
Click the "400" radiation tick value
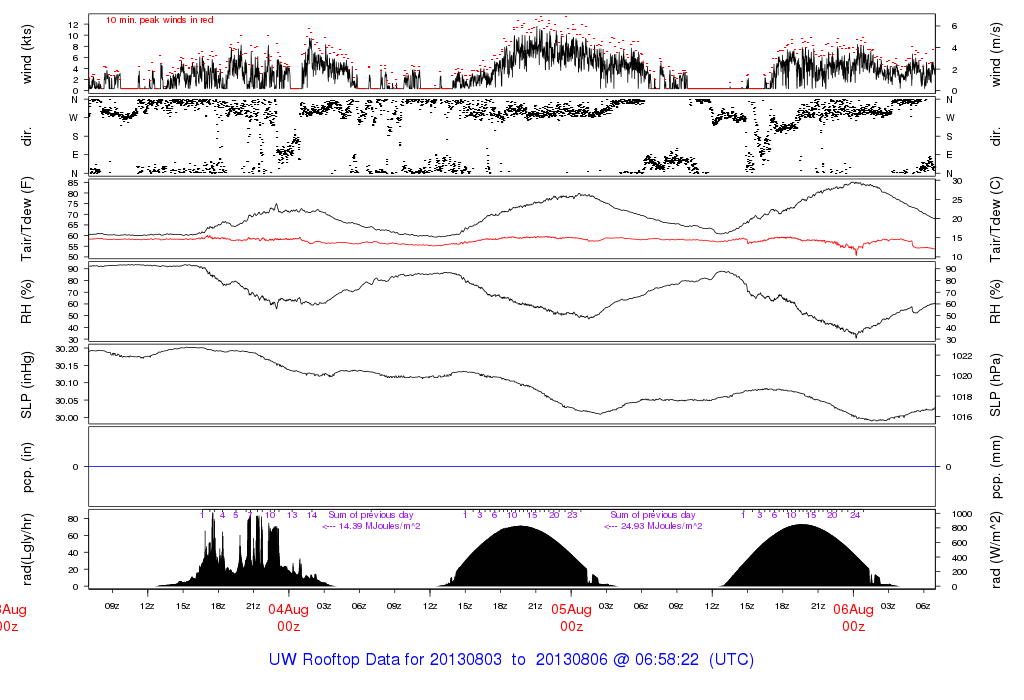[959, 558]
